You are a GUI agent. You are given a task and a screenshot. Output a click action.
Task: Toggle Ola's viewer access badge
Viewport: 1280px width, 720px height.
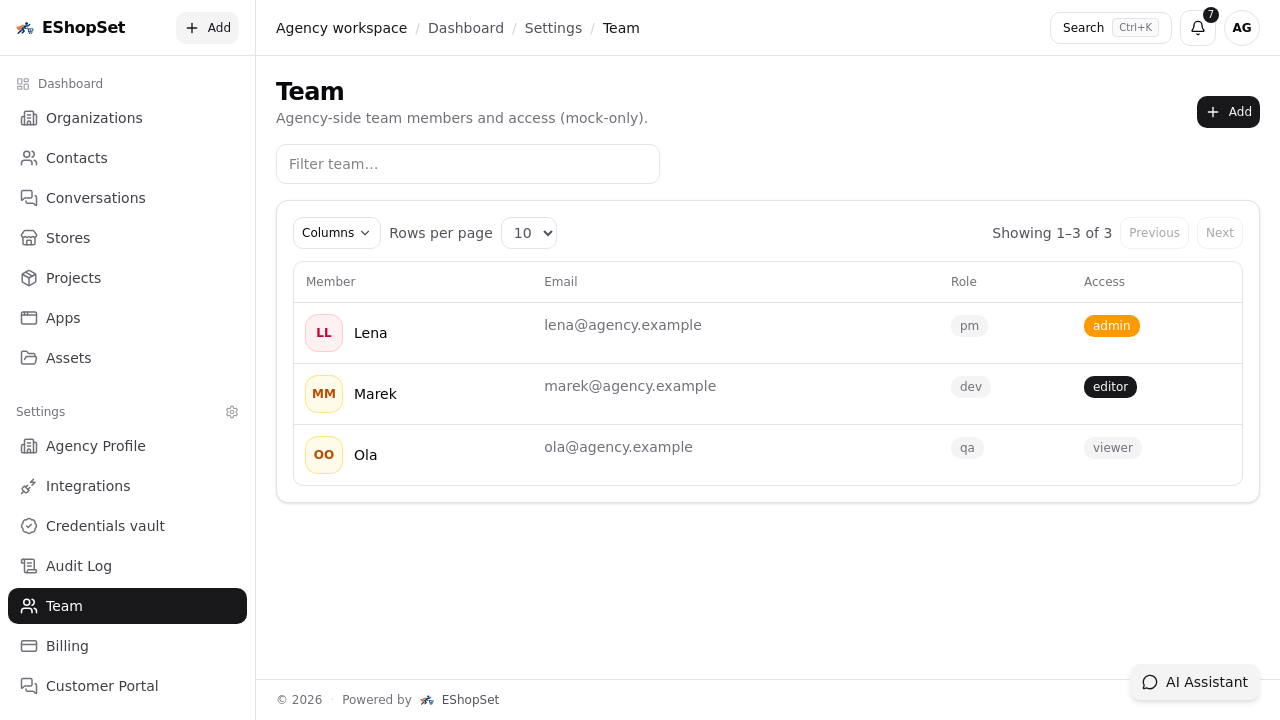1112,448
